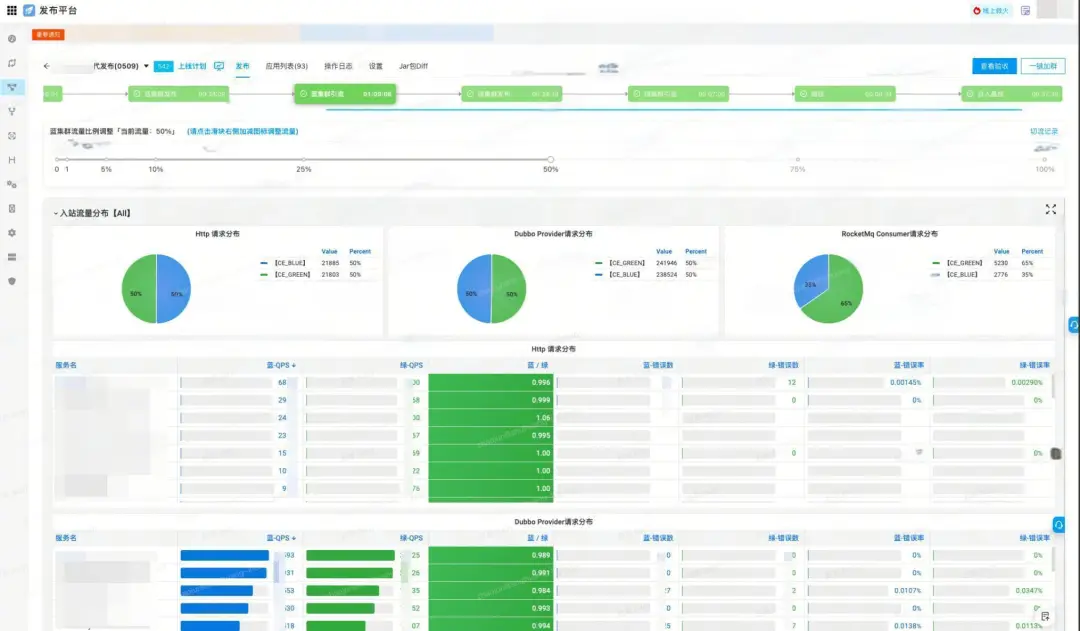Open the H icon in sidebar

click(x=12, y=160)
